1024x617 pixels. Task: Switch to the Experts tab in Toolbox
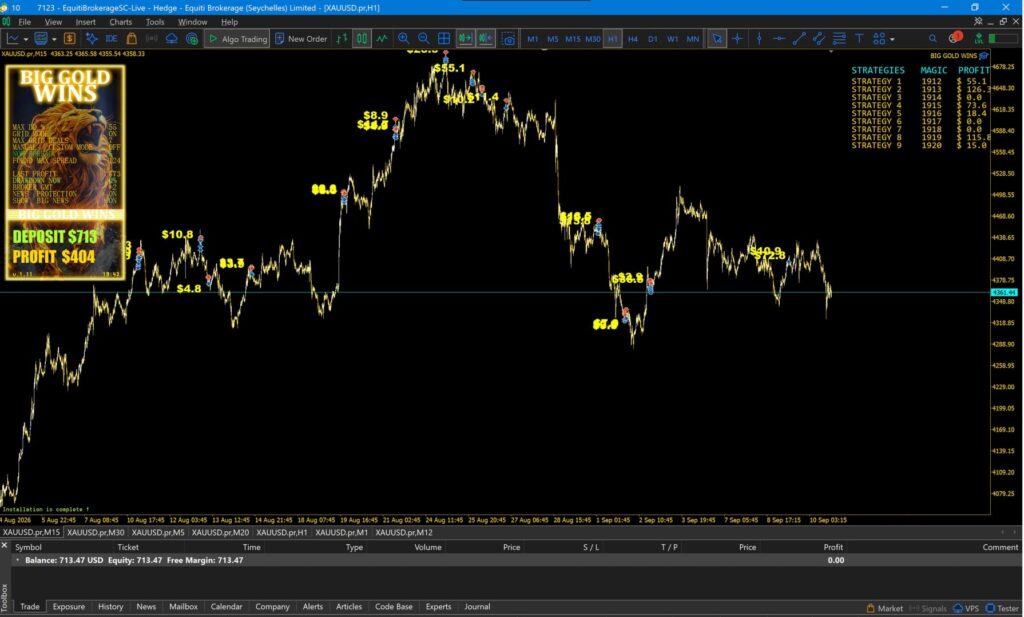(x=438, y=607)
